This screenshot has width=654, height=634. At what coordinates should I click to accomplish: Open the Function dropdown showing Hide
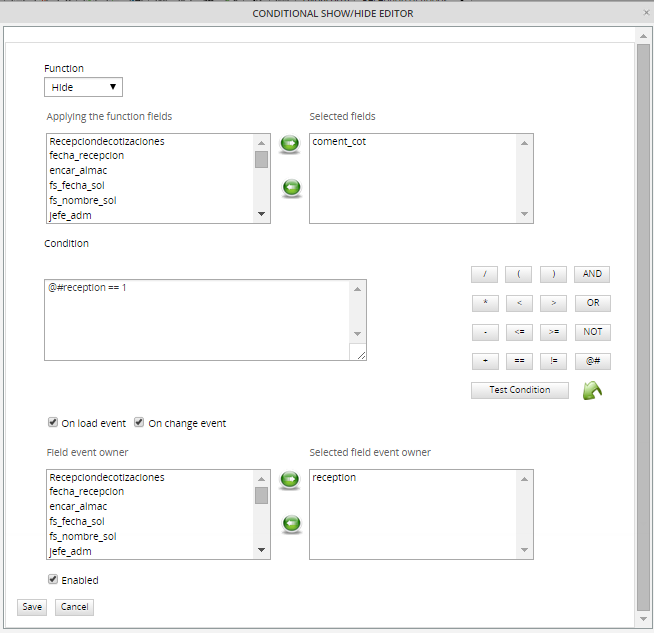(83, 87)
